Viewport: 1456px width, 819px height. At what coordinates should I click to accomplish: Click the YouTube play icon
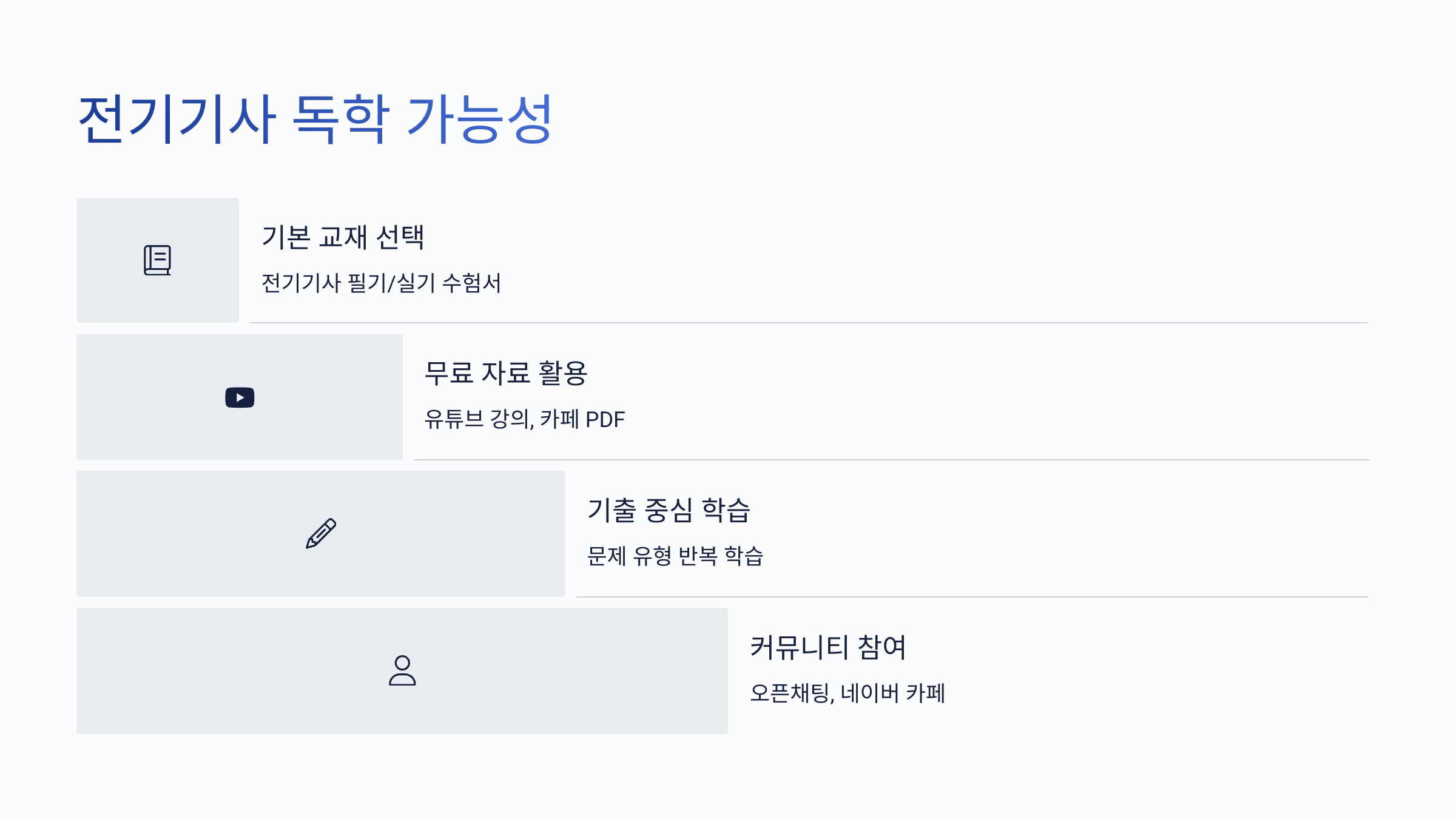pos(240,397)
